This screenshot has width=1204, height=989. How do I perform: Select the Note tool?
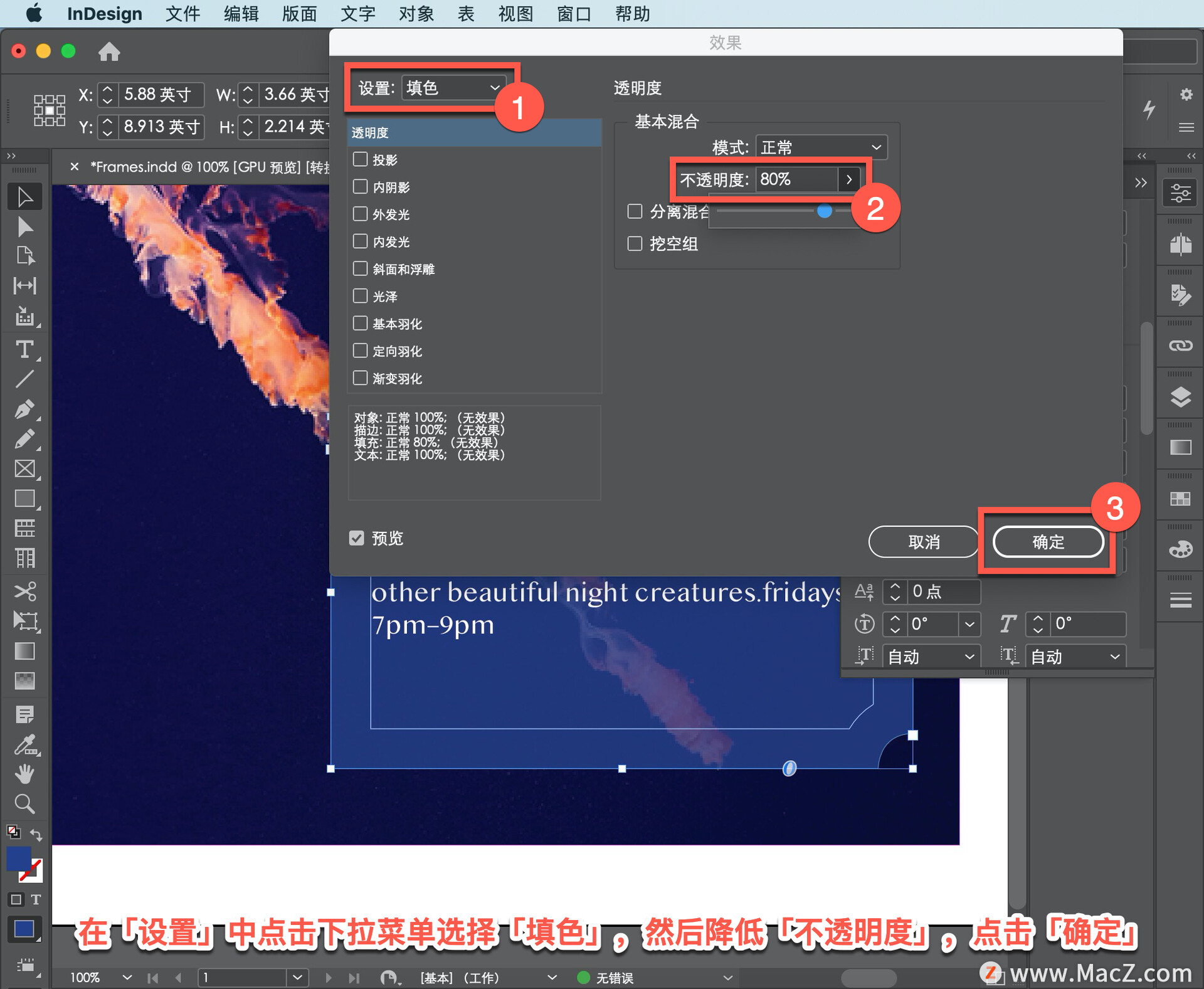[x=25, y=714]
